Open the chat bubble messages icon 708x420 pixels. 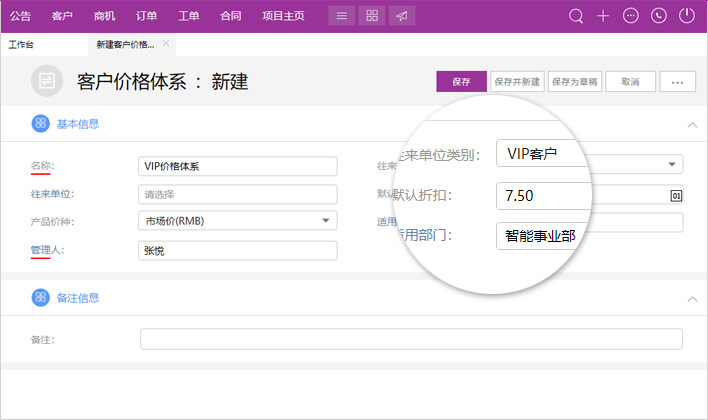630,16
